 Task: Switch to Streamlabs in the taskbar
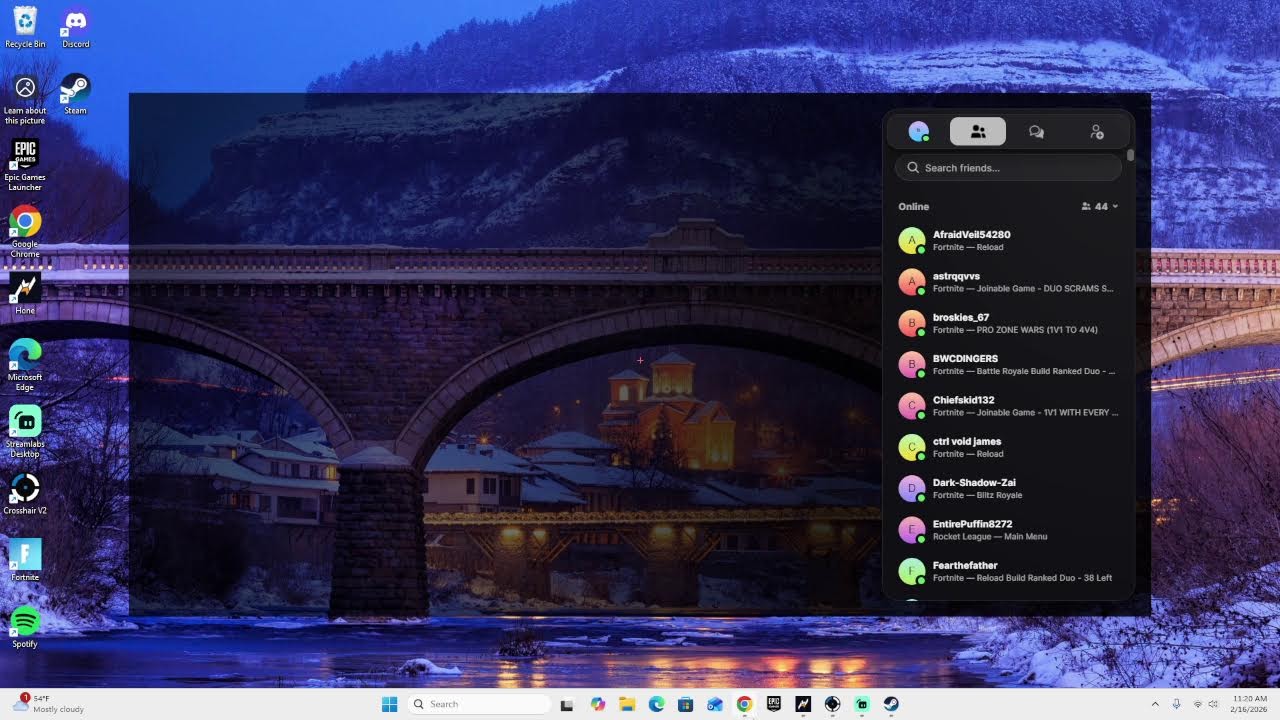pyautogui.click(x=861, y=704)
